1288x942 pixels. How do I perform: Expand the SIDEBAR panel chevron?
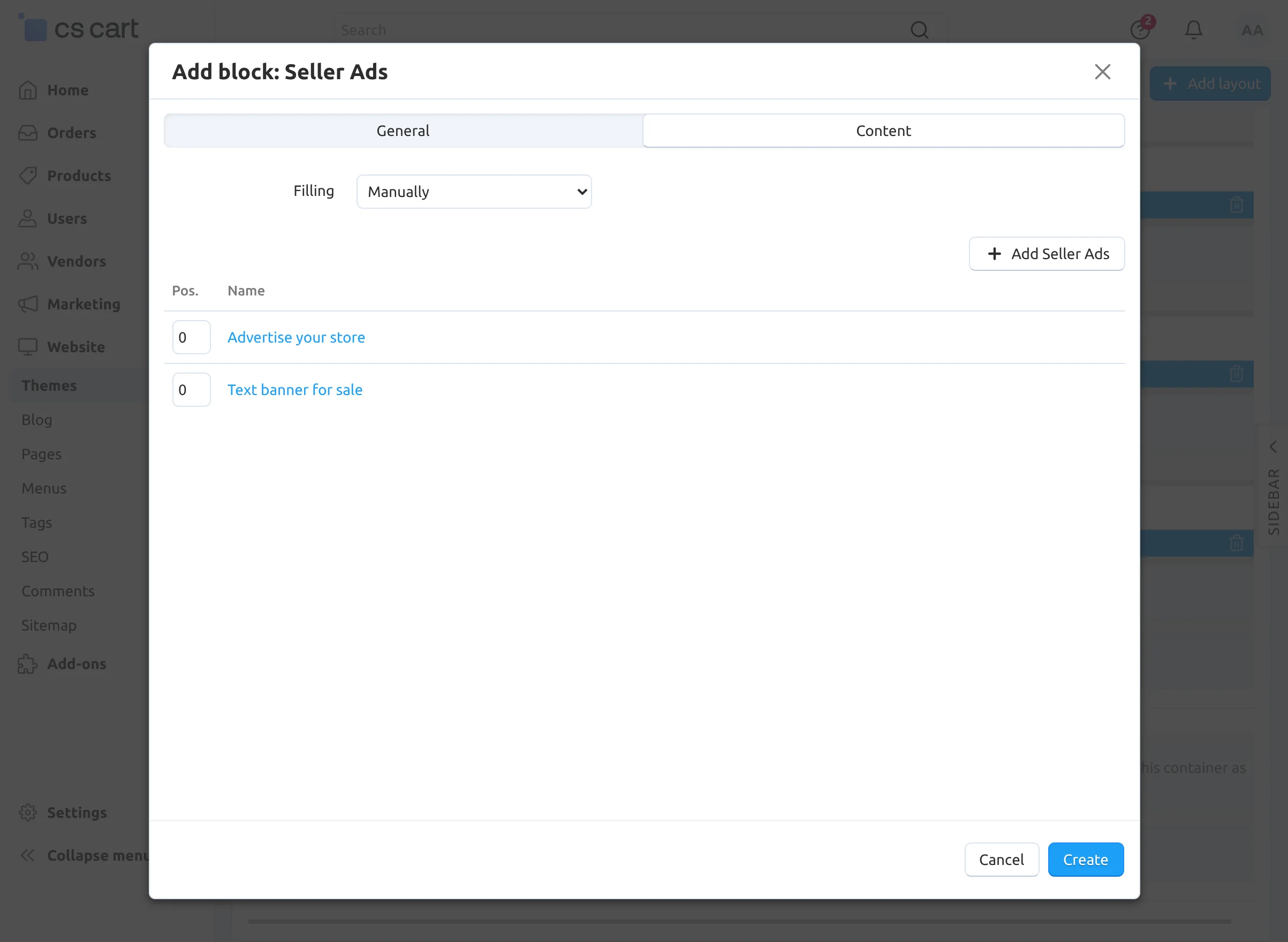pyautogui.click(x=1272, y=446)
